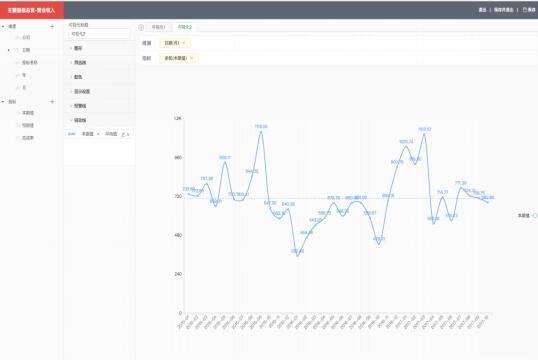This screenshot has height=360, width=538.
Task: Collapse the 指标 section arrow
Action: [3, 102]
